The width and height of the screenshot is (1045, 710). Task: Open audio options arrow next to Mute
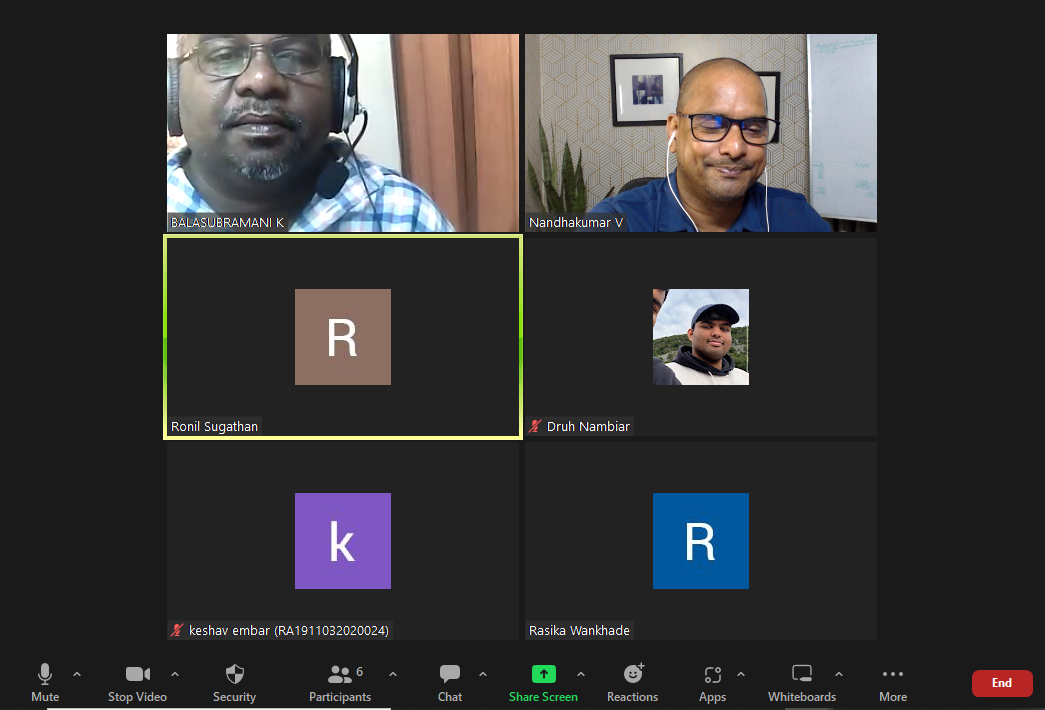pyautogui.click(x=77, y=674)
